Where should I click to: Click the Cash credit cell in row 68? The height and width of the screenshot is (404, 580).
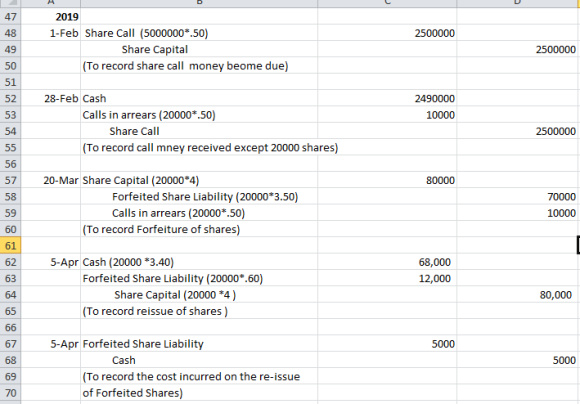(199, 360)
